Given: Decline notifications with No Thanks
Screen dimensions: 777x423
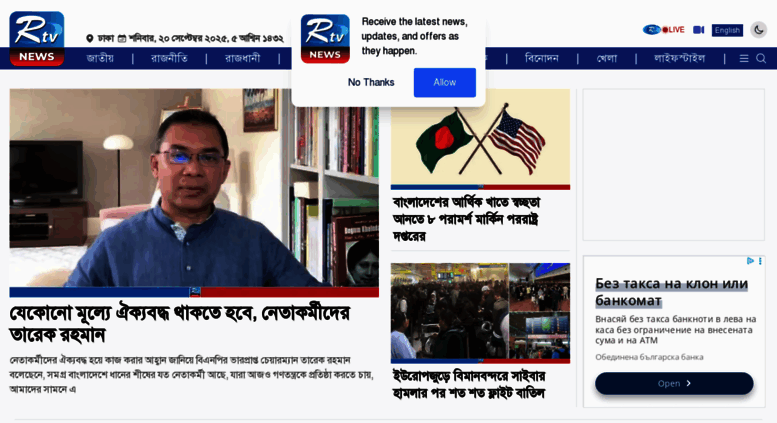Looking at the screenshot, I should [x=371, y=82].
